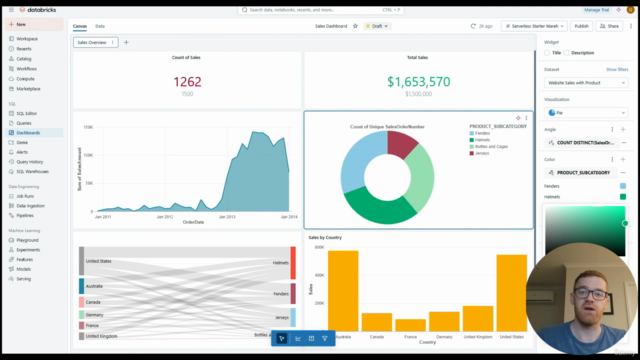Open the Draft status dropdown
Viewport: 640px width, 360px height.
tap(377, 26)
